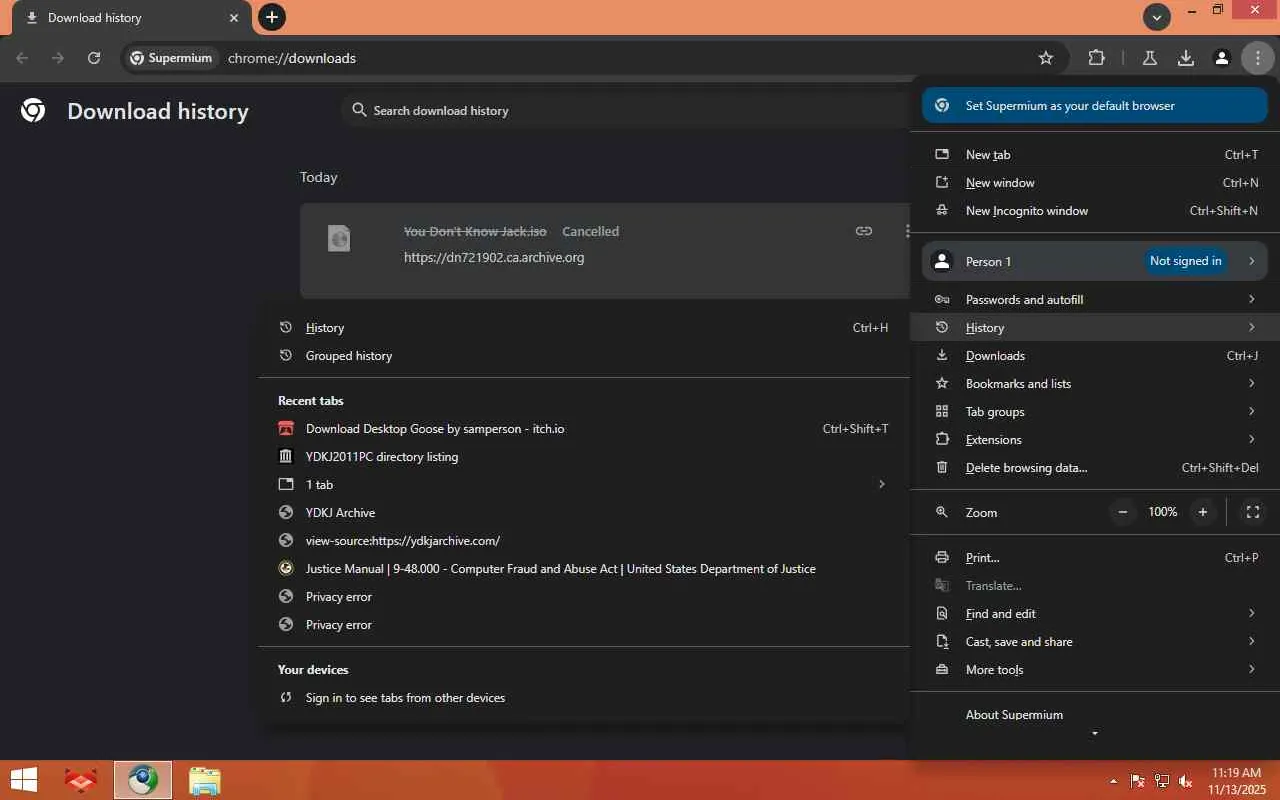This screenshot has width=1280, height=800.
Task: Reload the page with the refresh icon
Action: coord(94,58)
